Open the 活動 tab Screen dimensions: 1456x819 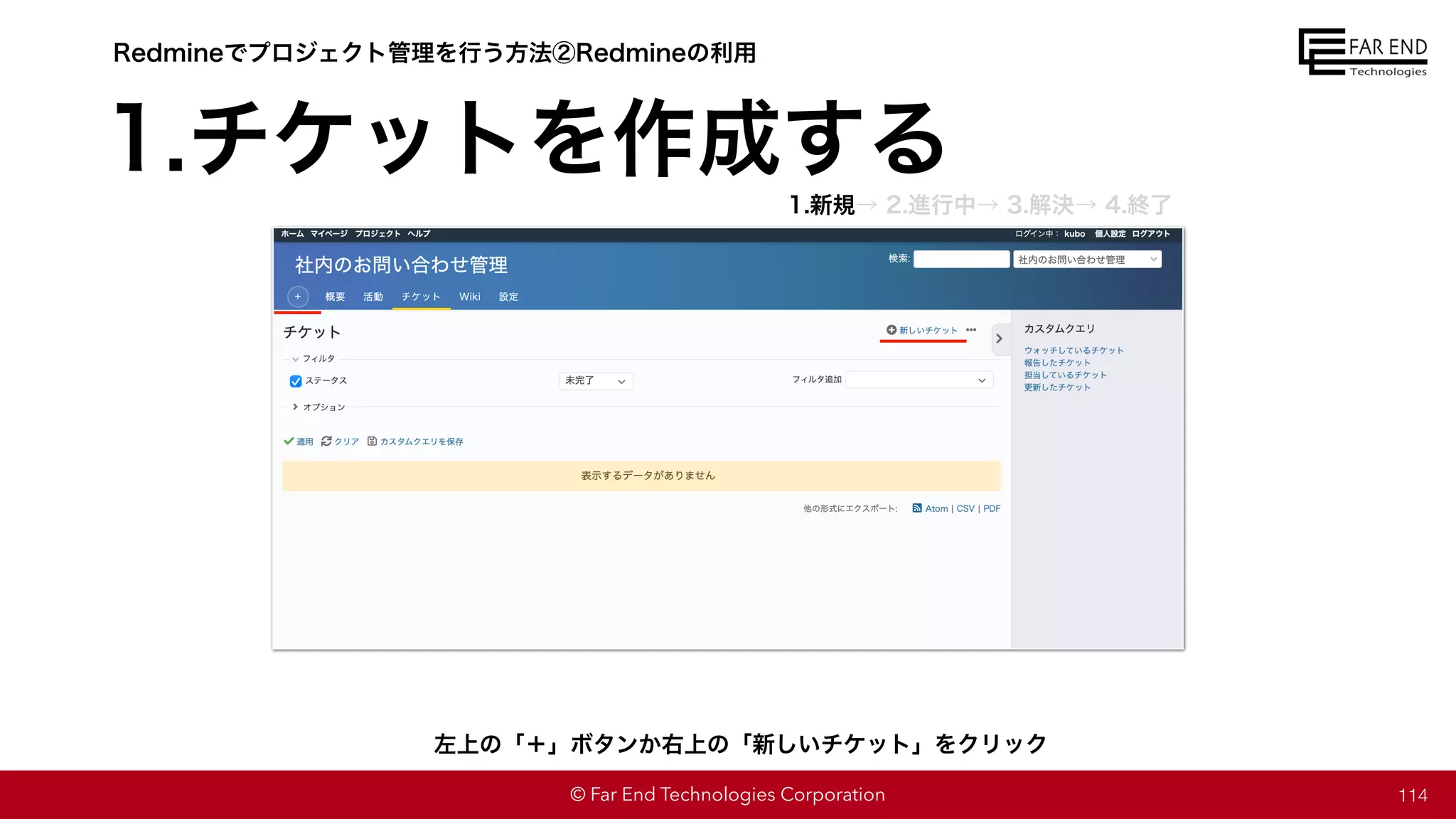(x=373, y=296)
